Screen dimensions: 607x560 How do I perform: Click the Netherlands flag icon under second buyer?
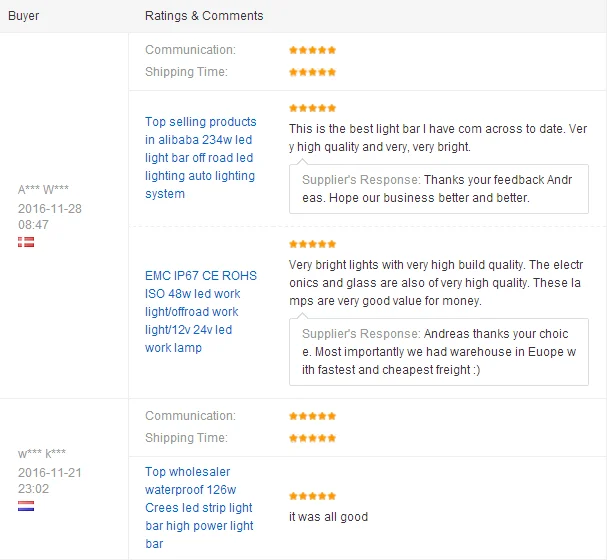pos(26,506)
